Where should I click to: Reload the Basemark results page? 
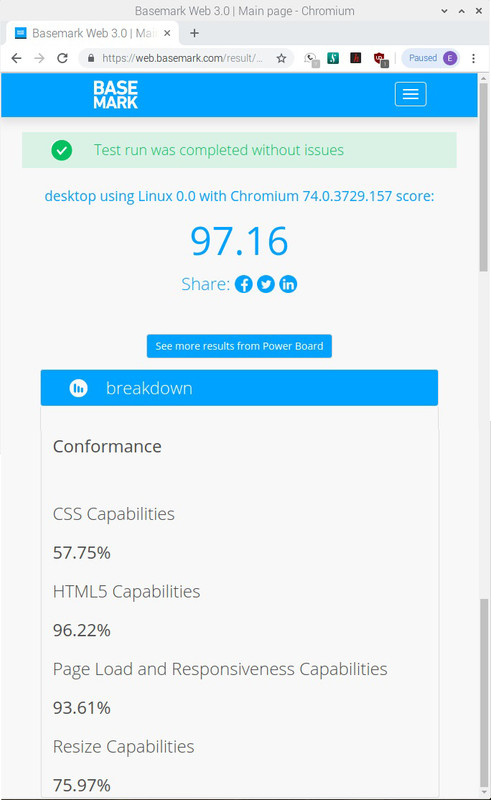click(62, 58)
